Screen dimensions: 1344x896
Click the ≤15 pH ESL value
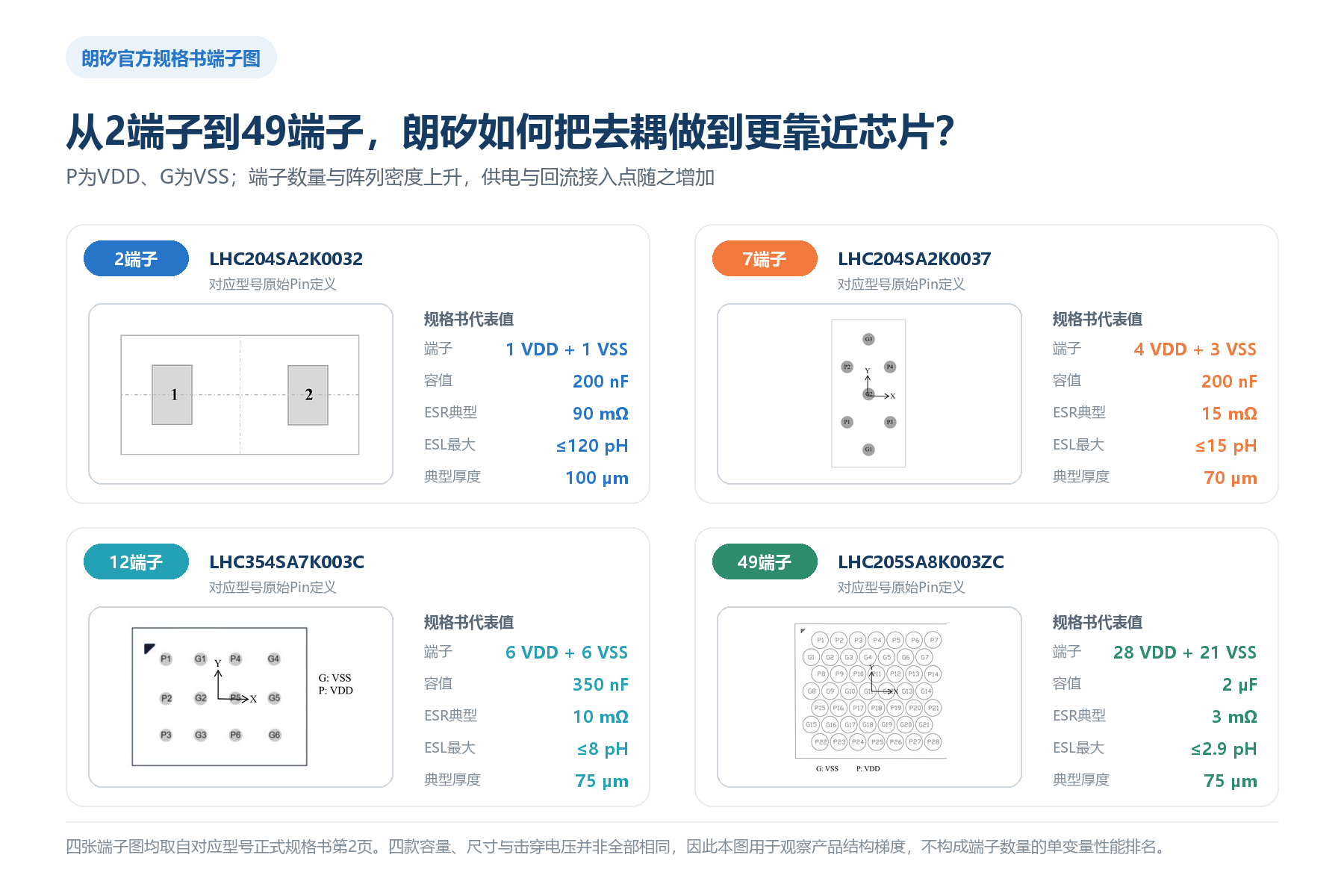point(1226,446)
